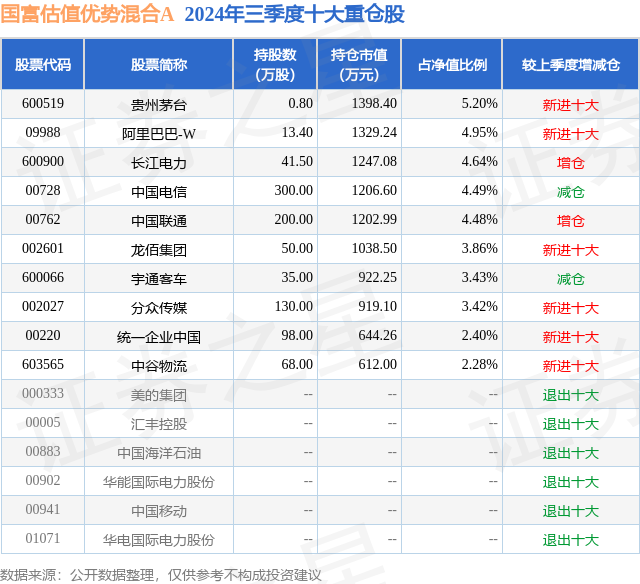Select stock code 01071
This screenshot has height=584, width=640.
pyautogui.click(x=43, y=538)
